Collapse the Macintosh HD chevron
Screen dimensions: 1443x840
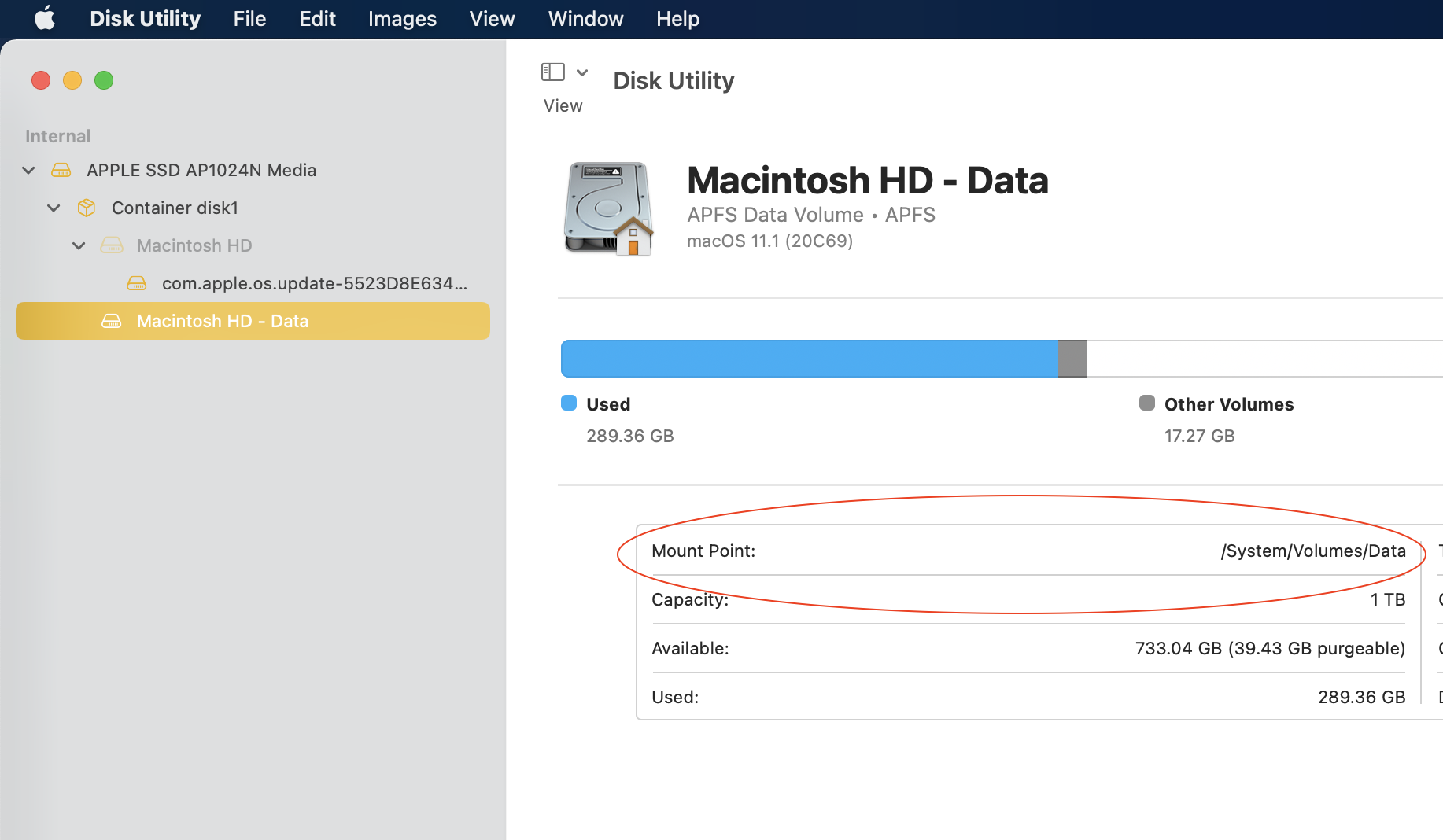click(79, 245)
